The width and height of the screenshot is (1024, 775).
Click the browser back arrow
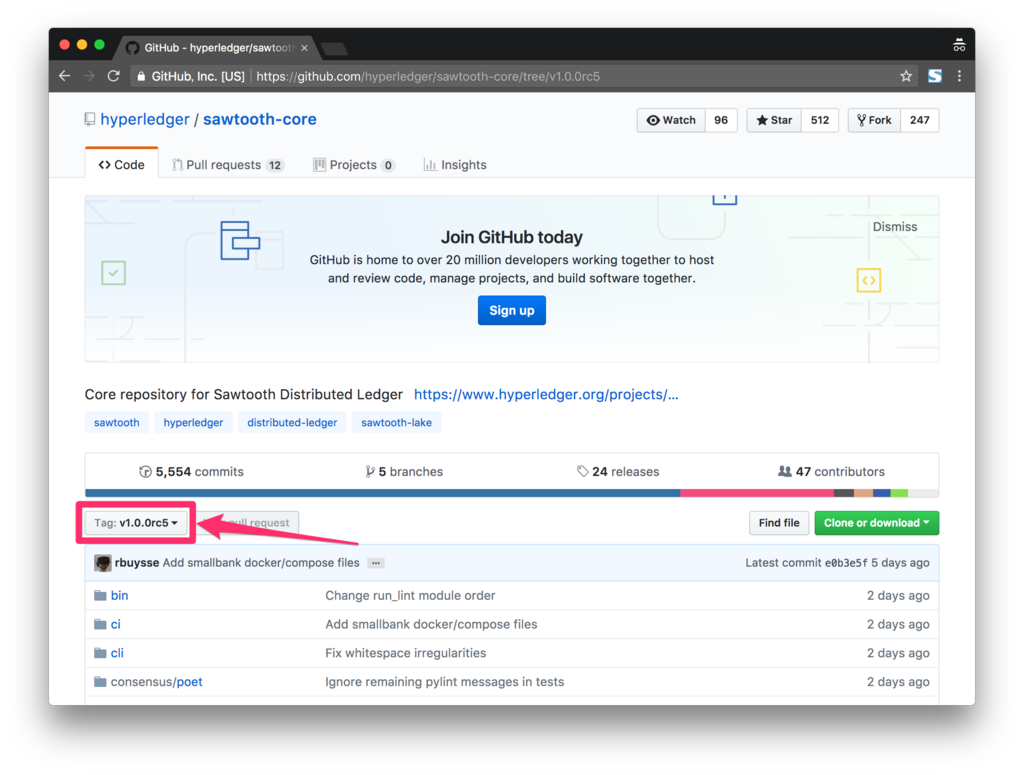coord(64,76)
